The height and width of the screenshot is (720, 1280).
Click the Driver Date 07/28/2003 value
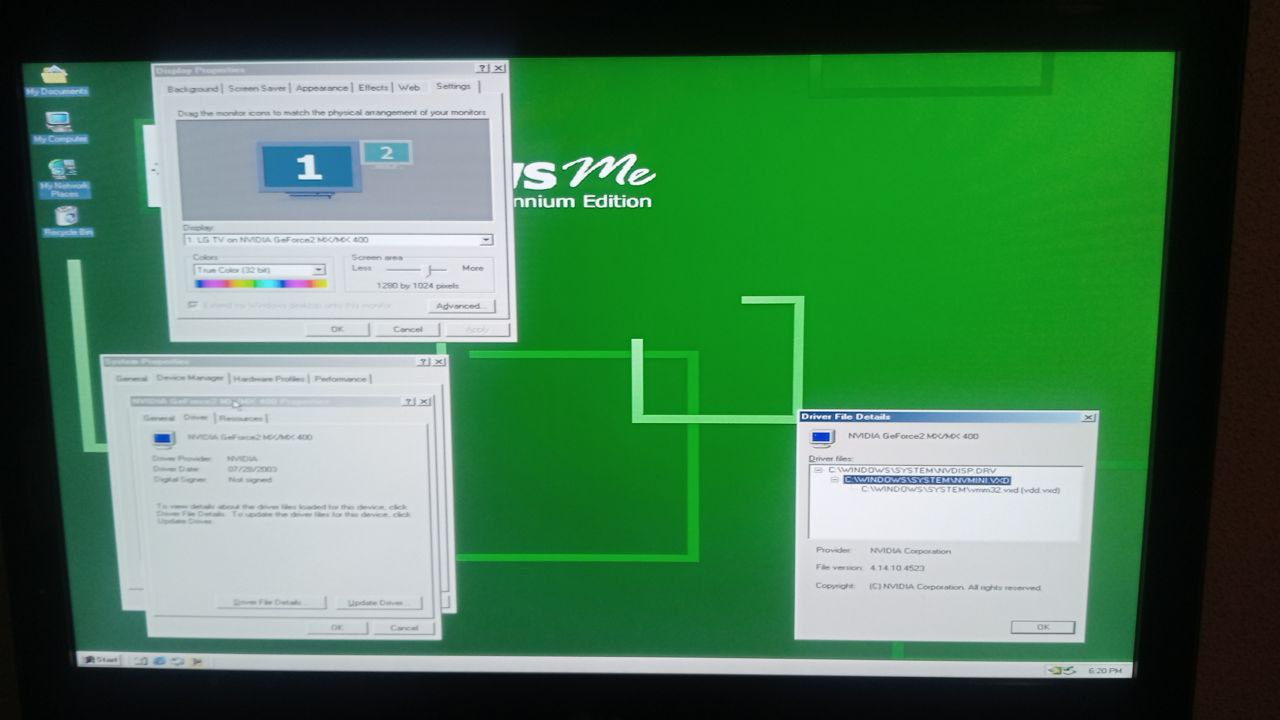point(252,469)
